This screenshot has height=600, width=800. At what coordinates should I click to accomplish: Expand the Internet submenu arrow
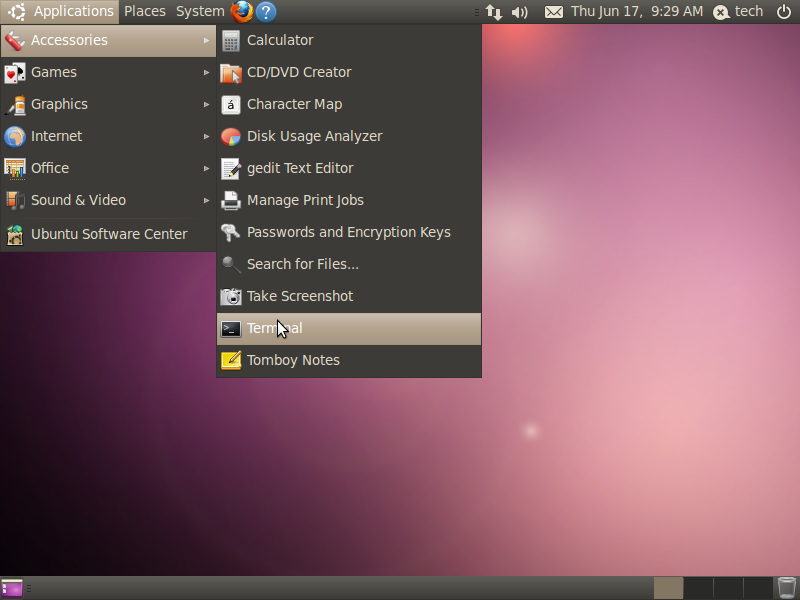point(207,136)
